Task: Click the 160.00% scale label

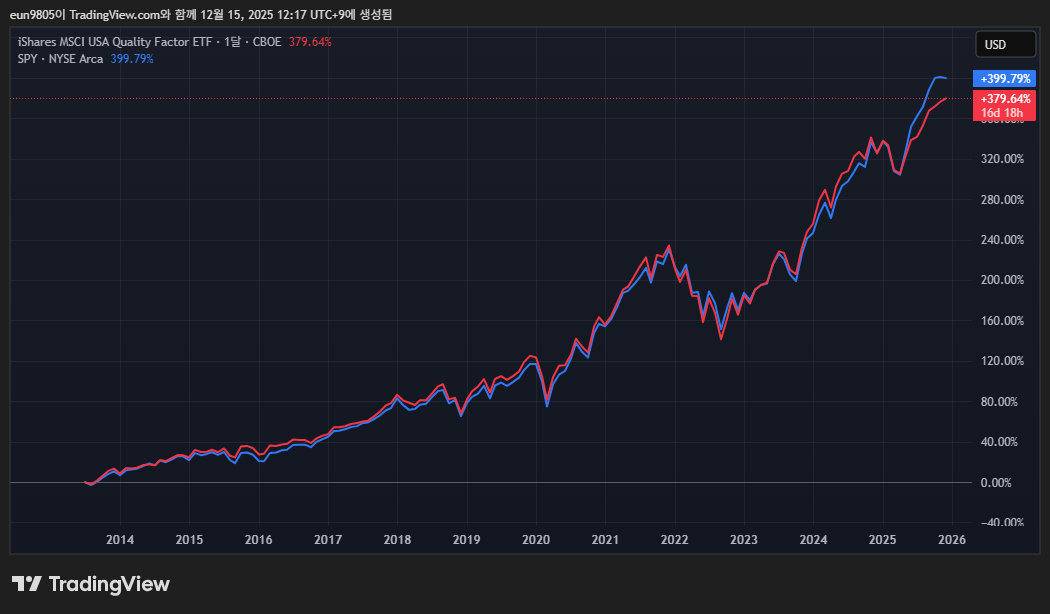Action: pos(1002,321)
